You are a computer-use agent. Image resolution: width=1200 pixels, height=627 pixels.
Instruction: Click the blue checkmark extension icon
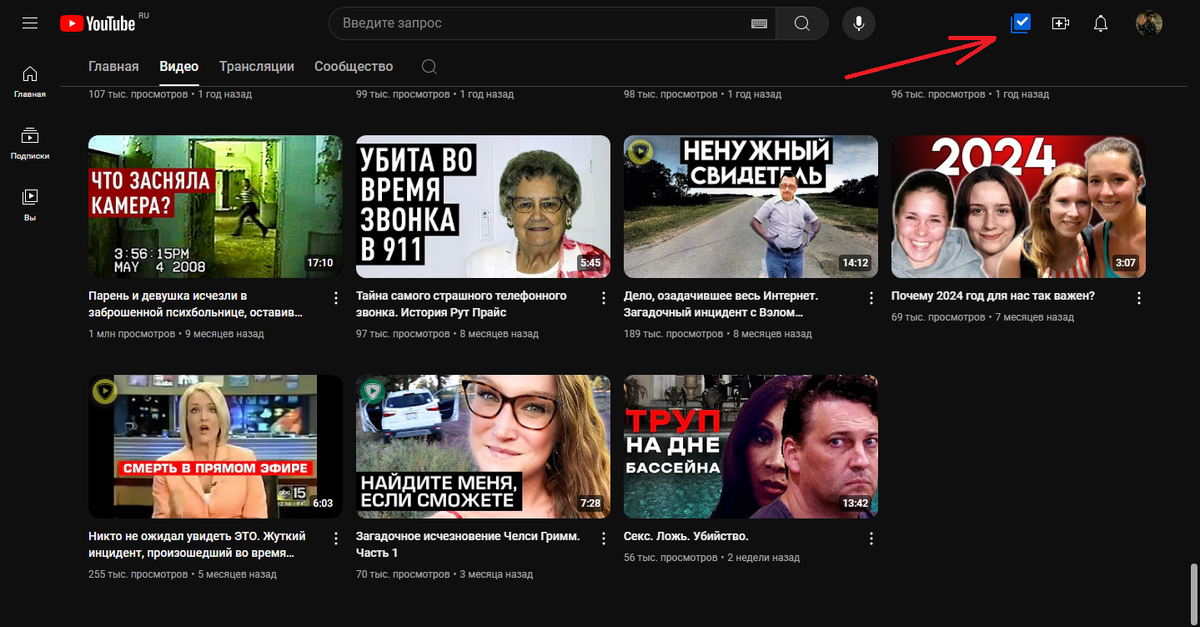coord(1021,23)
